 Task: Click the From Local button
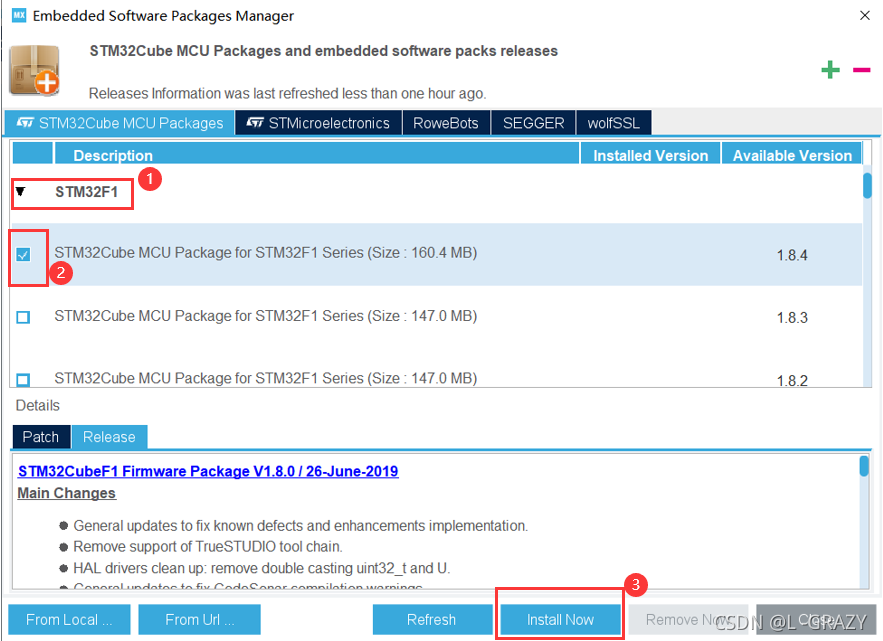(69, 620)
